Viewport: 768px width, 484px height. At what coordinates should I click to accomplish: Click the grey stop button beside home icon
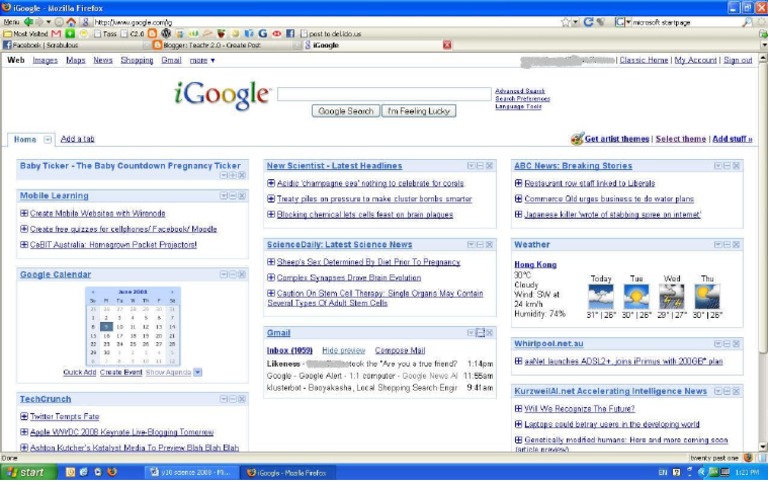(59, 22)
